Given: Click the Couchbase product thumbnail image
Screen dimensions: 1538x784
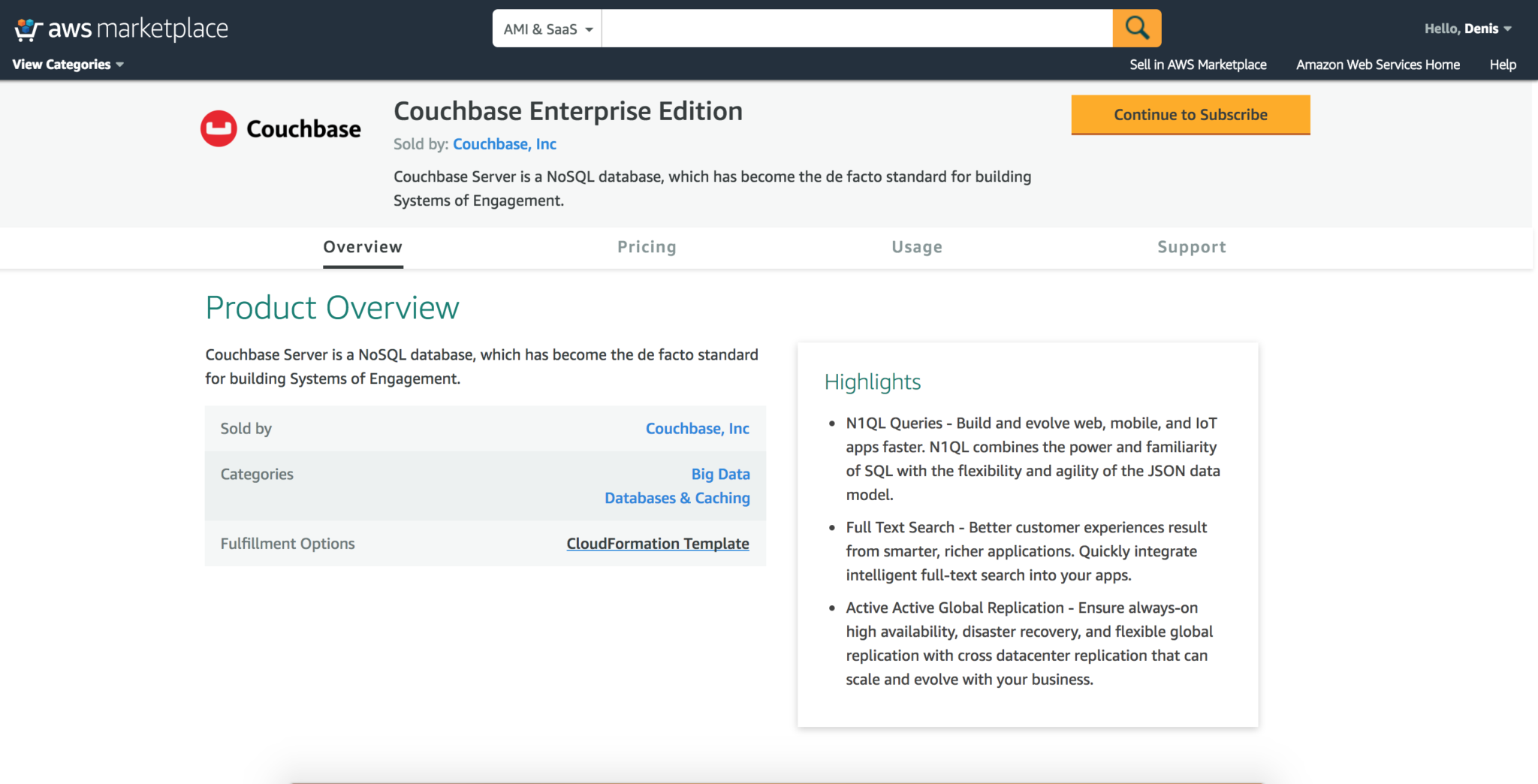Looking at the screenshot, I should coord(280,128).
